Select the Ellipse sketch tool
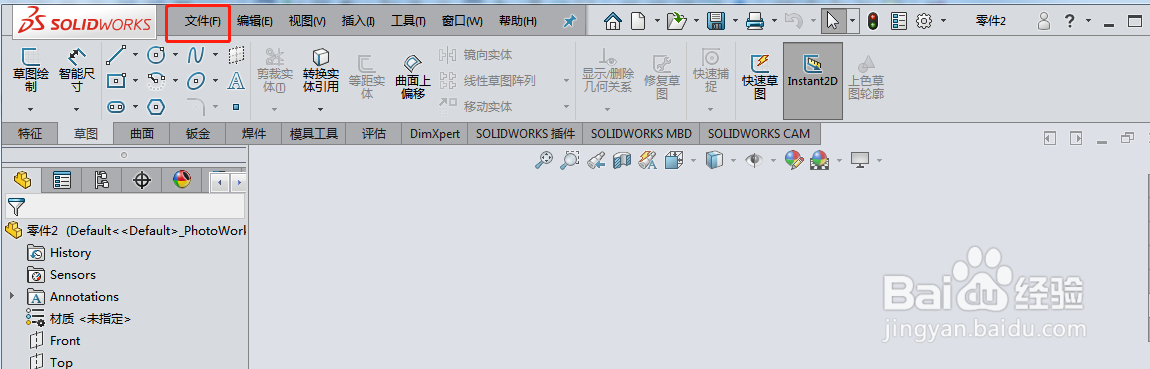Screen dimensions: 1150x369 (196, 80)
